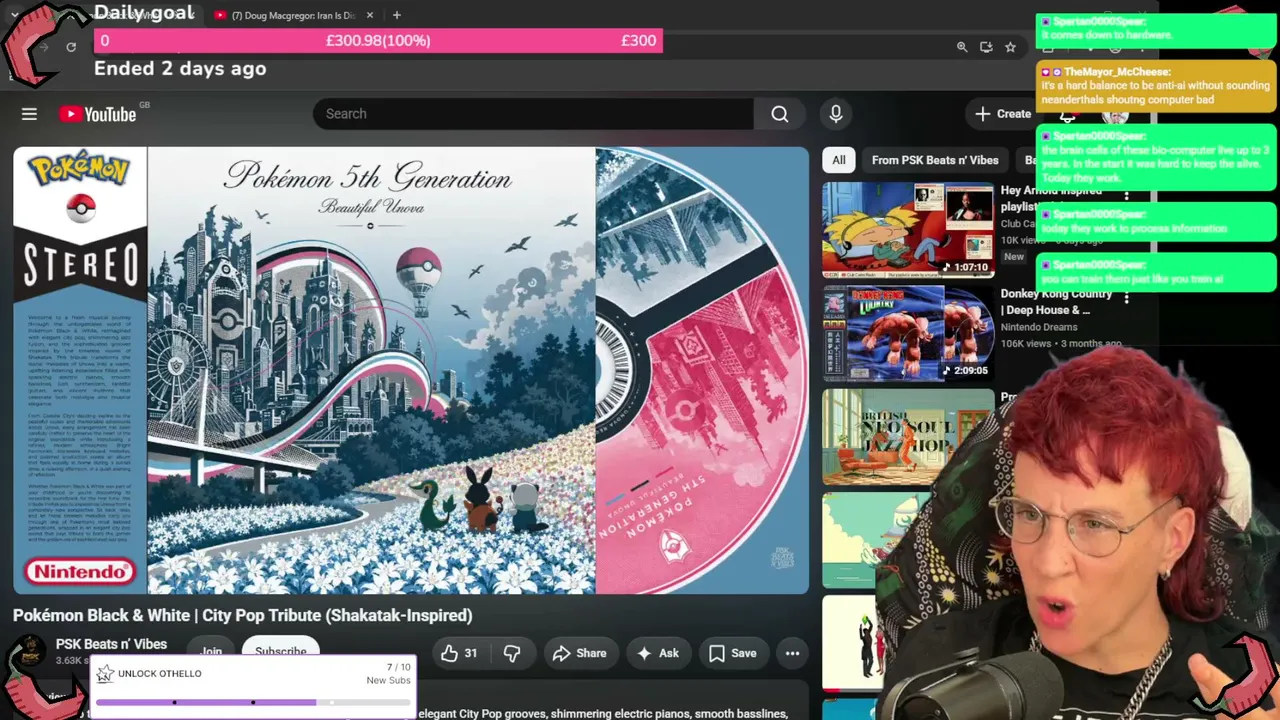Dislike the video with thumbs down
The image size is (1280, 720).
(x=512, y=653)
